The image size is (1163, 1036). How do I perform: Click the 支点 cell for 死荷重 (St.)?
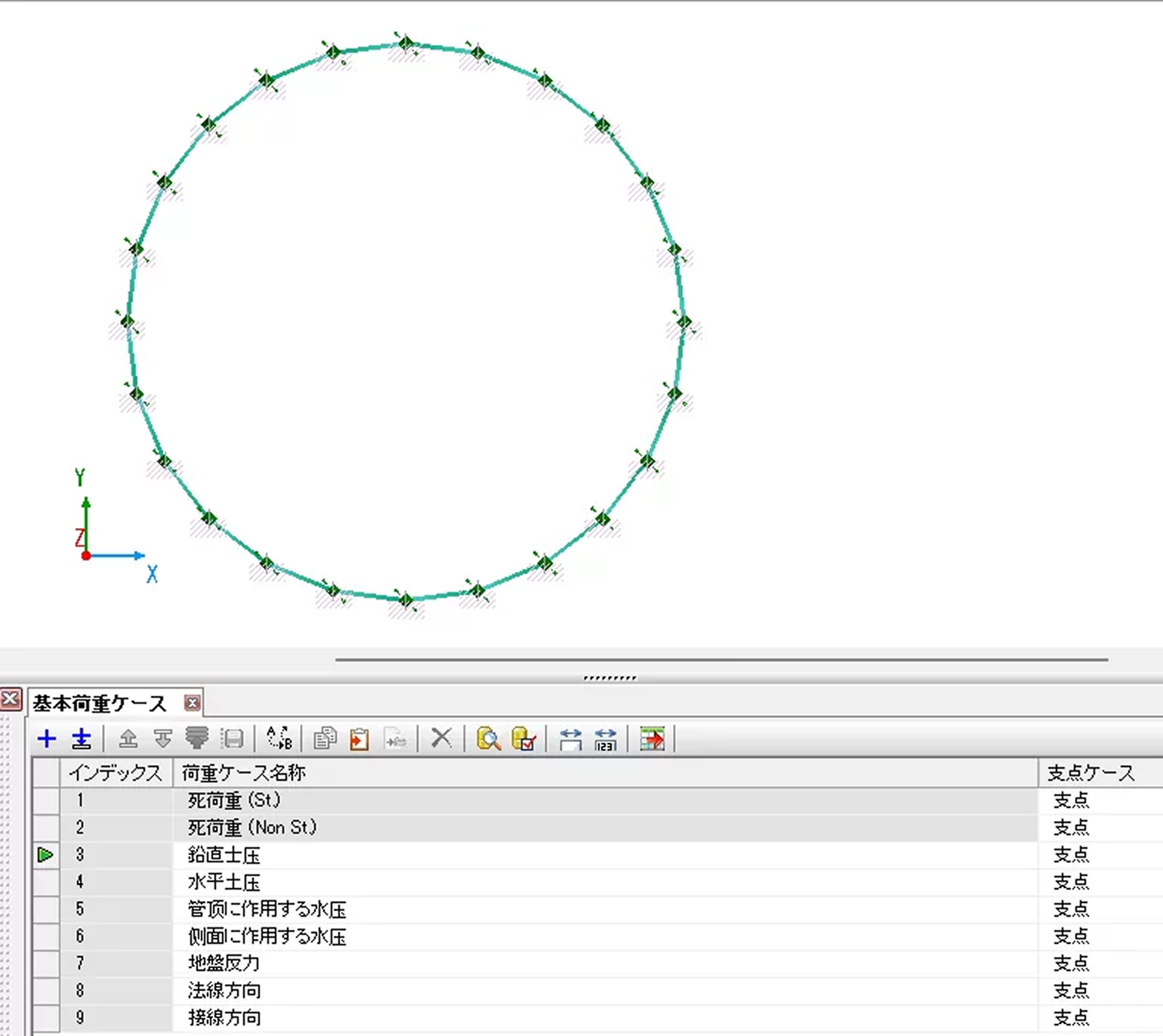point(1071,800)
